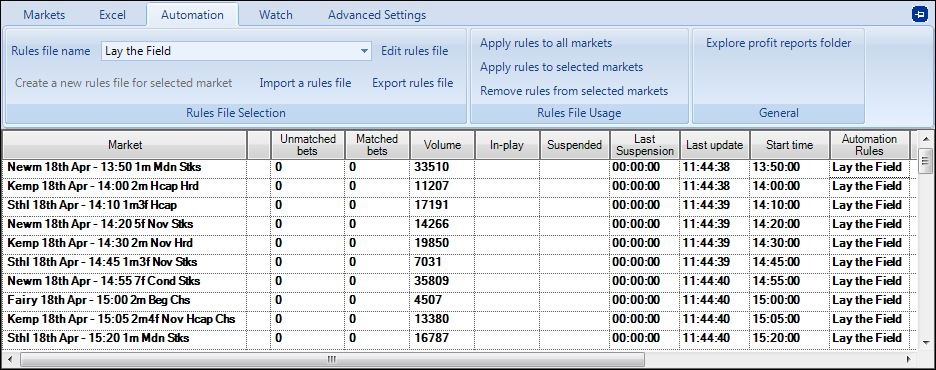Screen dimensions: 936x370
Task: Apply rules to selected markets
Action: [561, 67]
